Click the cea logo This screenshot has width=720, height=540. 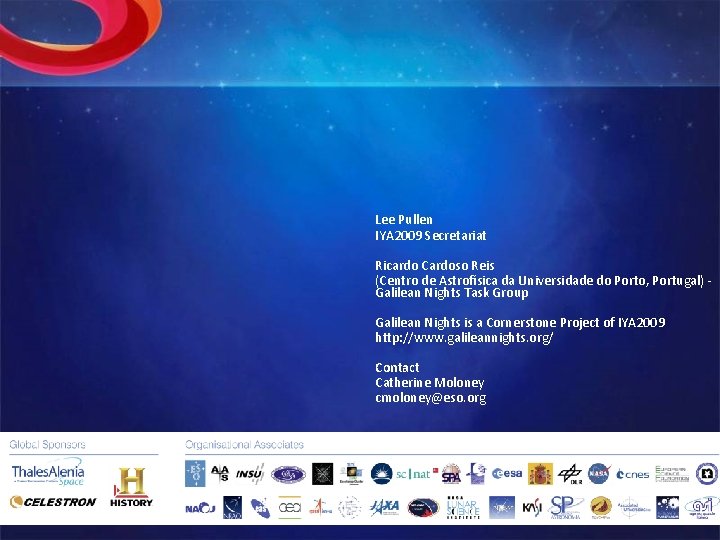[290, 507]
